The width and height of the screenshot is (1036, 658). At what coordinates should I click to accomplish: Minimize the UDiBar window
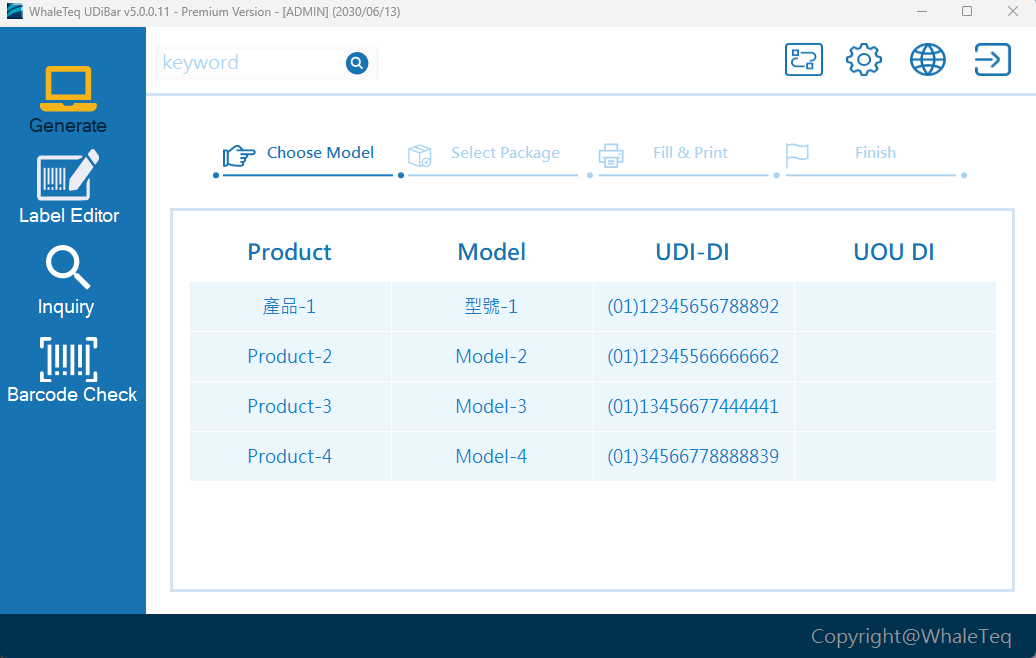click(x=922, y=11)
